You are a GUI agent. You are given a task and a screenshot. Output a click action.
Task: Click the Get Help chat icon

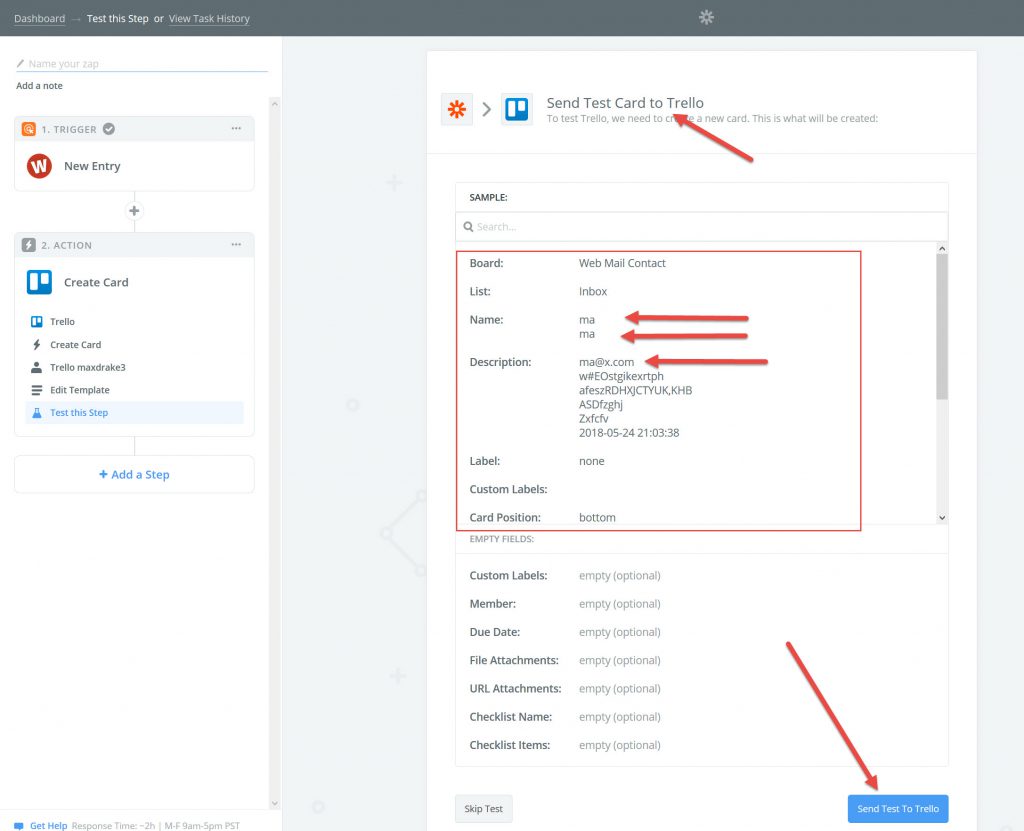pyautogui.click(x=19, y=826)
